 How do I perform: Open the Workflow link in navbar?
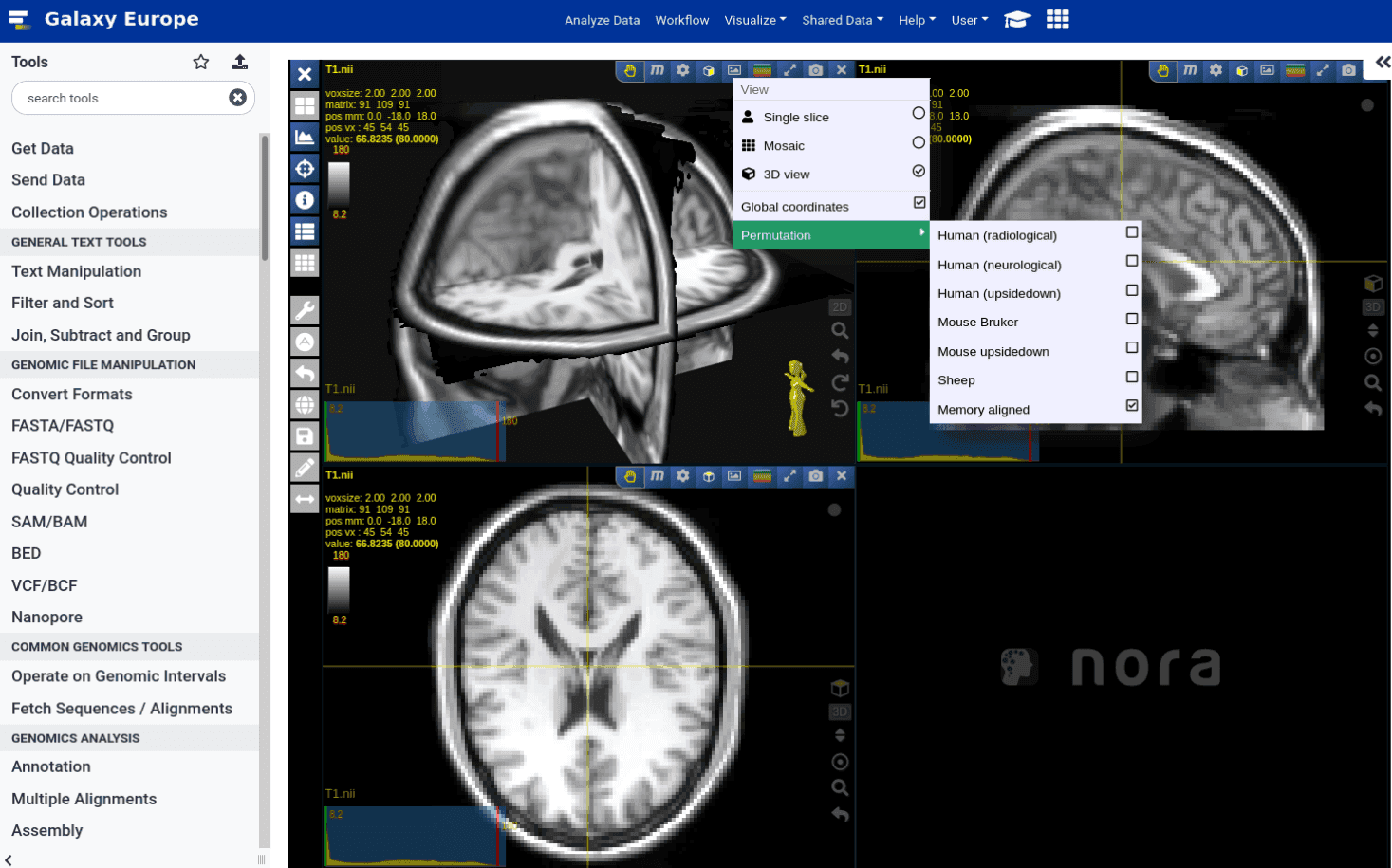click(681, 20)
